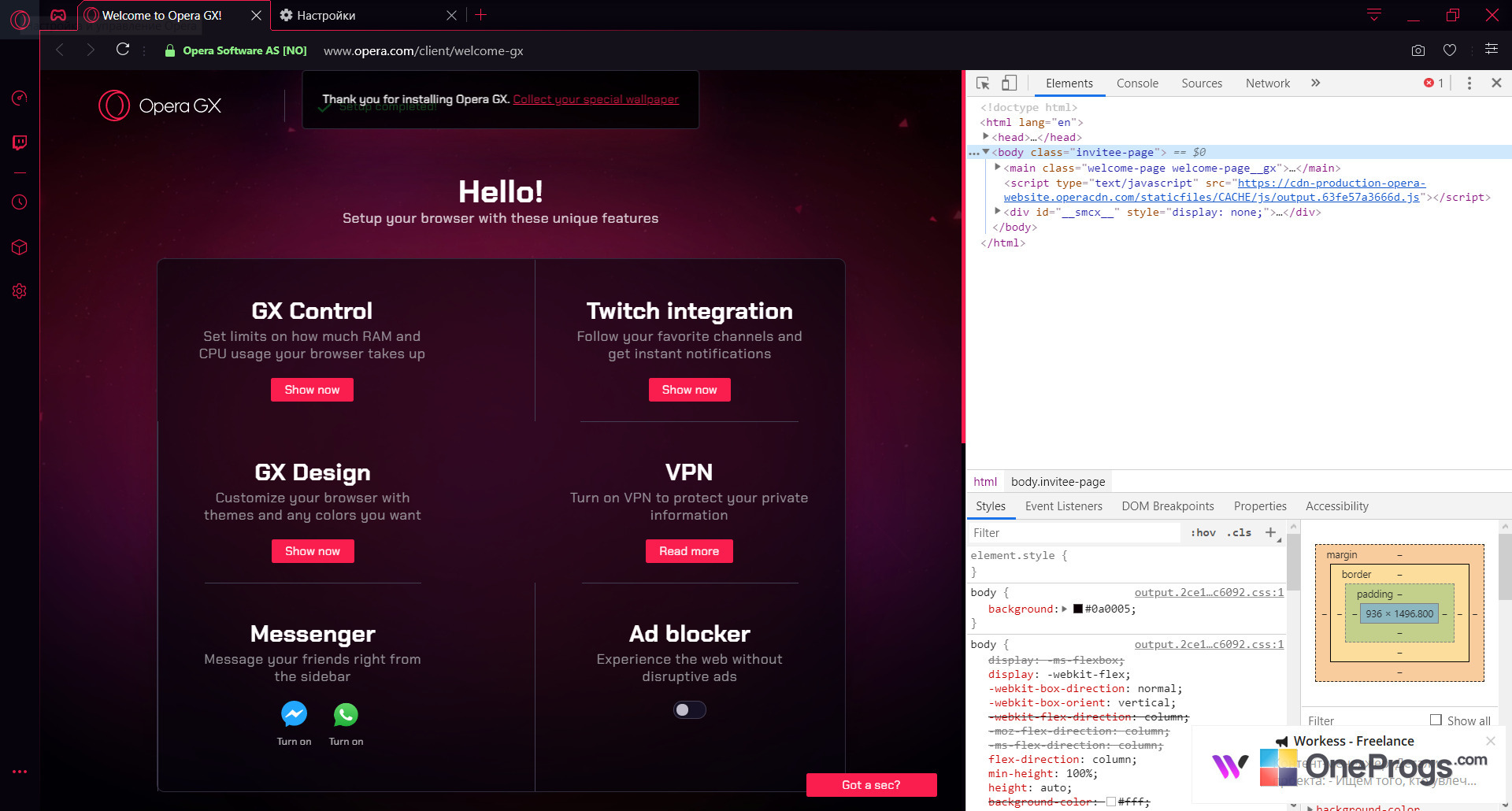Select the Elements tab
1512x811 pixels.
(x=1069, y=83)
